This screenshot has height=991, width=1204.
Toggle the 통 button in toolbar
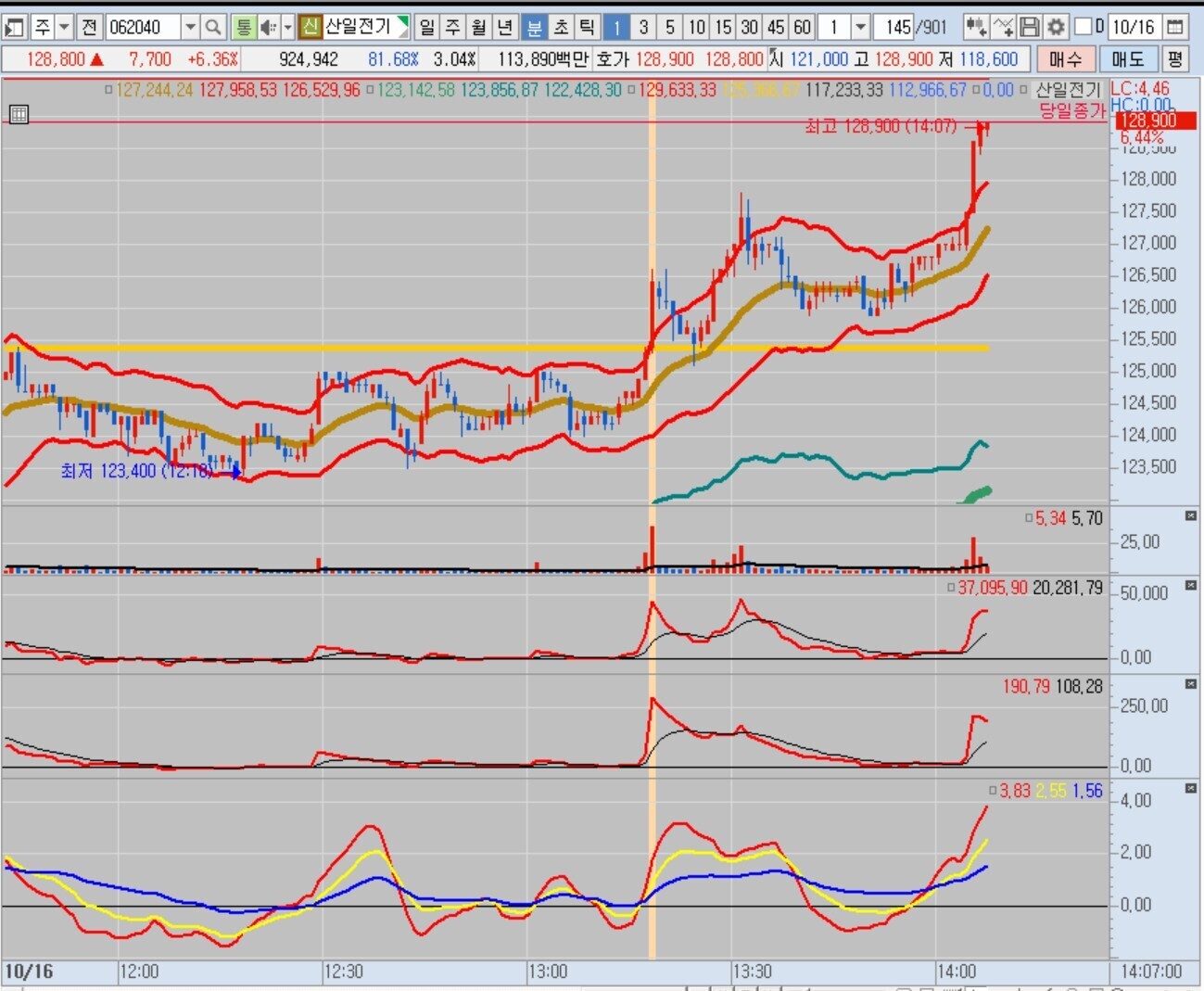tap(243, 27)
